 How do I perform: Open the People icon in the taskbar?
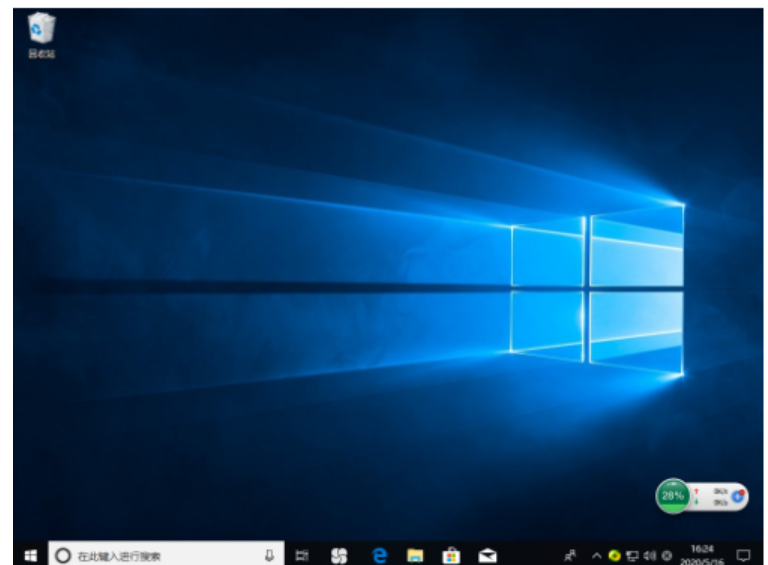(x=570, y=555)
